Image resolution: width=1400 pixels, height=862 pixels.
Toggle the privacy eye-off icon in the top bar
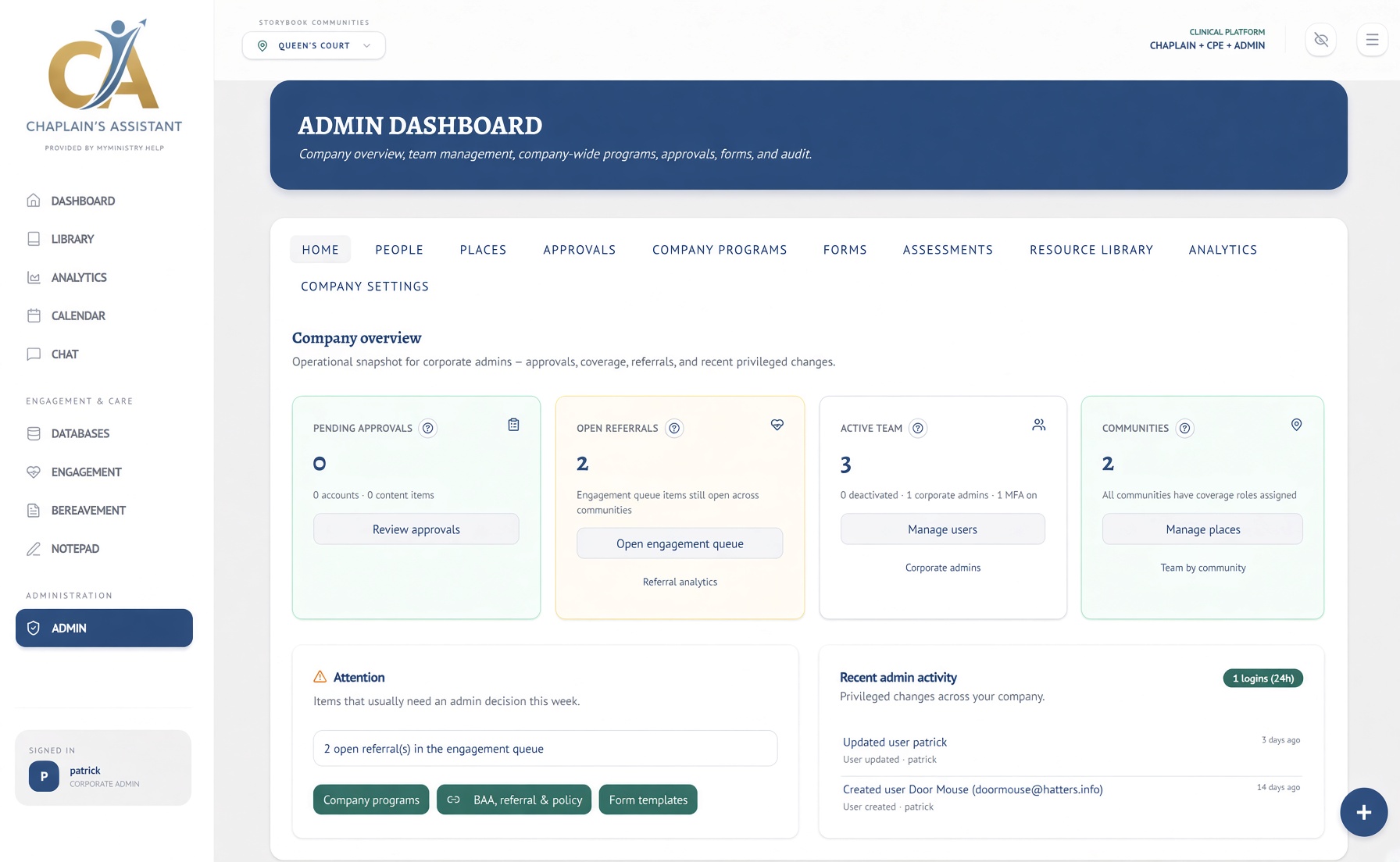click(x=1321, y=40)
